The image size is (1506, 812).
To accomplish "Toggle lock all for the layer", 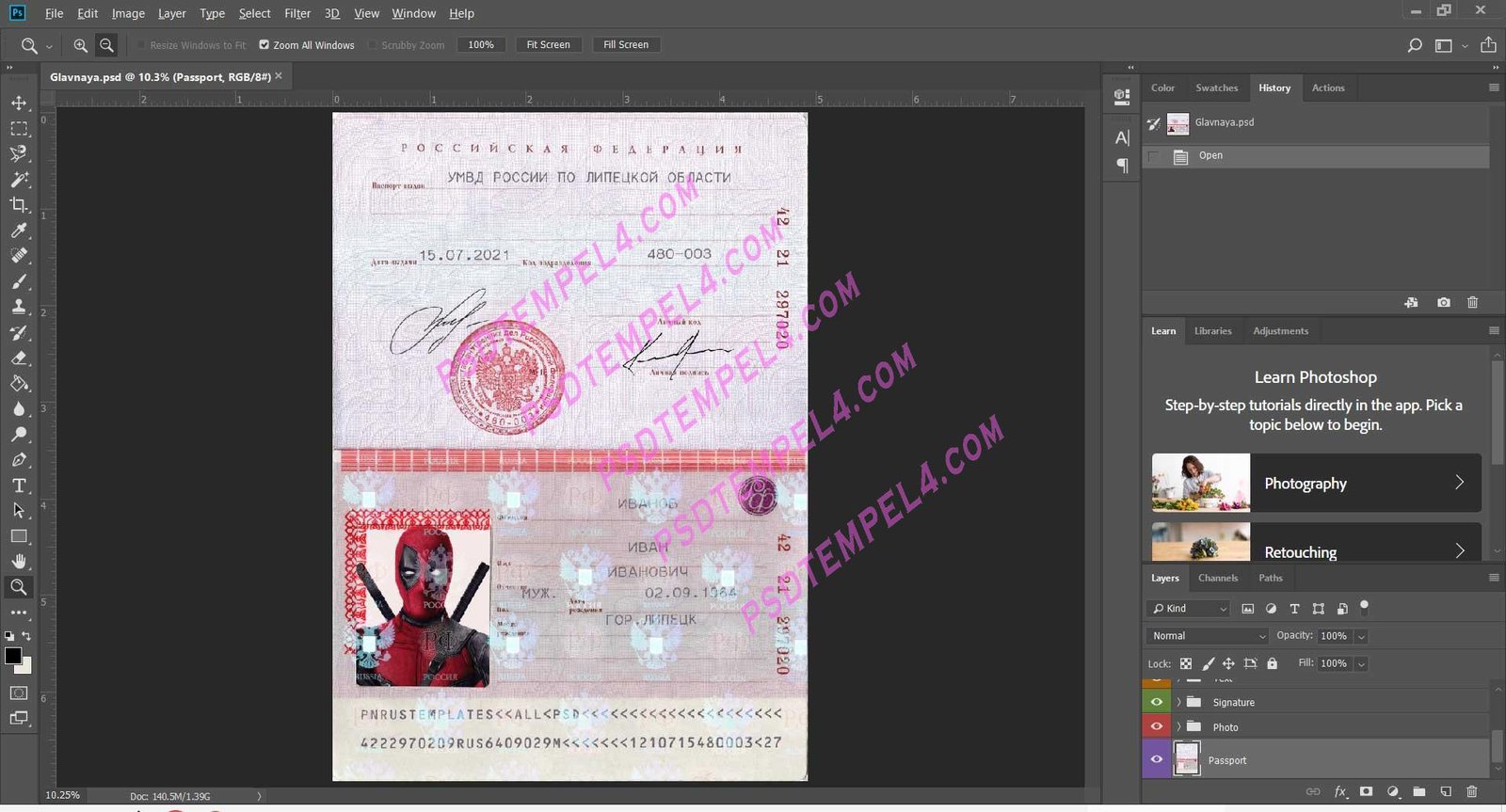I will point(1272,663).
